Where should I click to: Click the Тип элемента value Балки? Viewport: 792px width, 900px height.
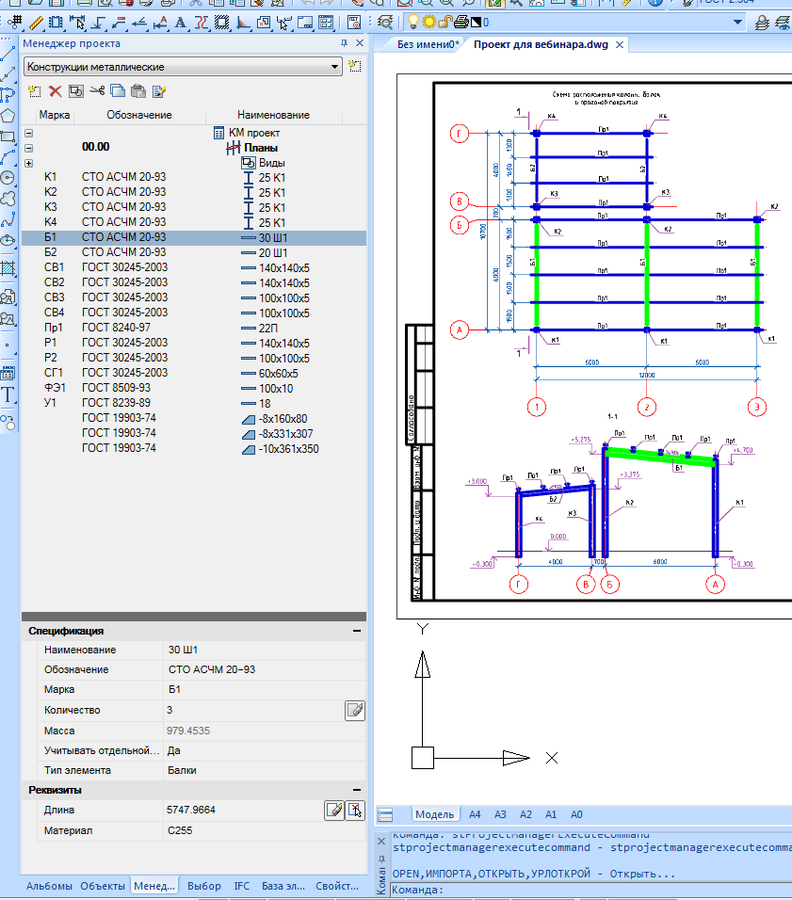(182, 770)
